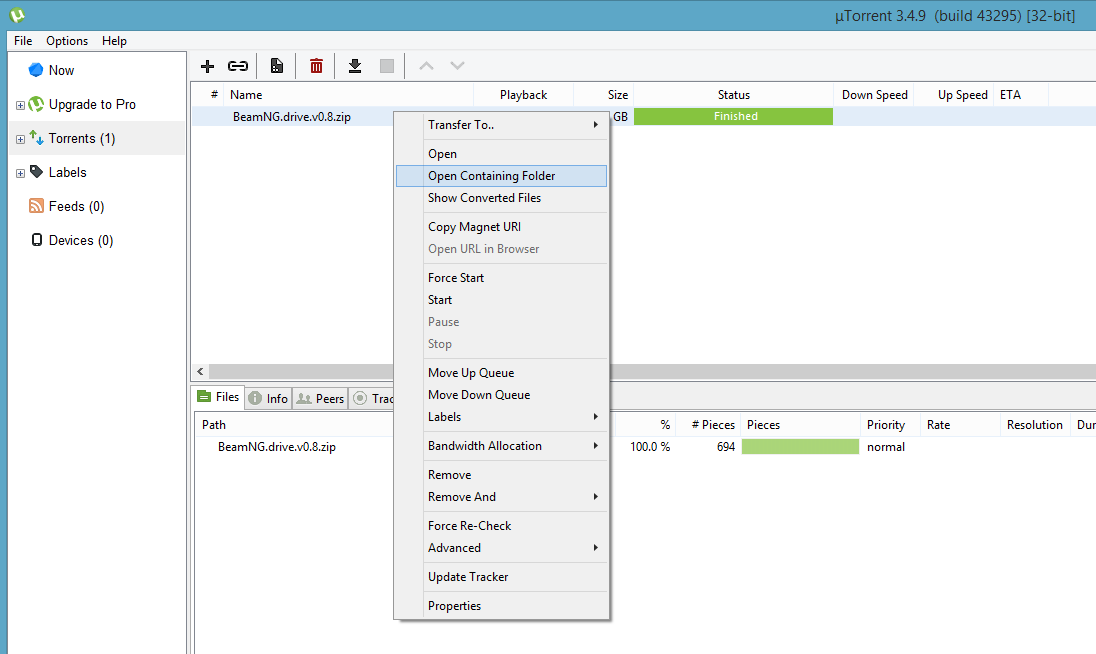This screenshot has height=654, width=1096.
Task: Click Move Up Queue arrow in toolbar
Action: point(426,66)
